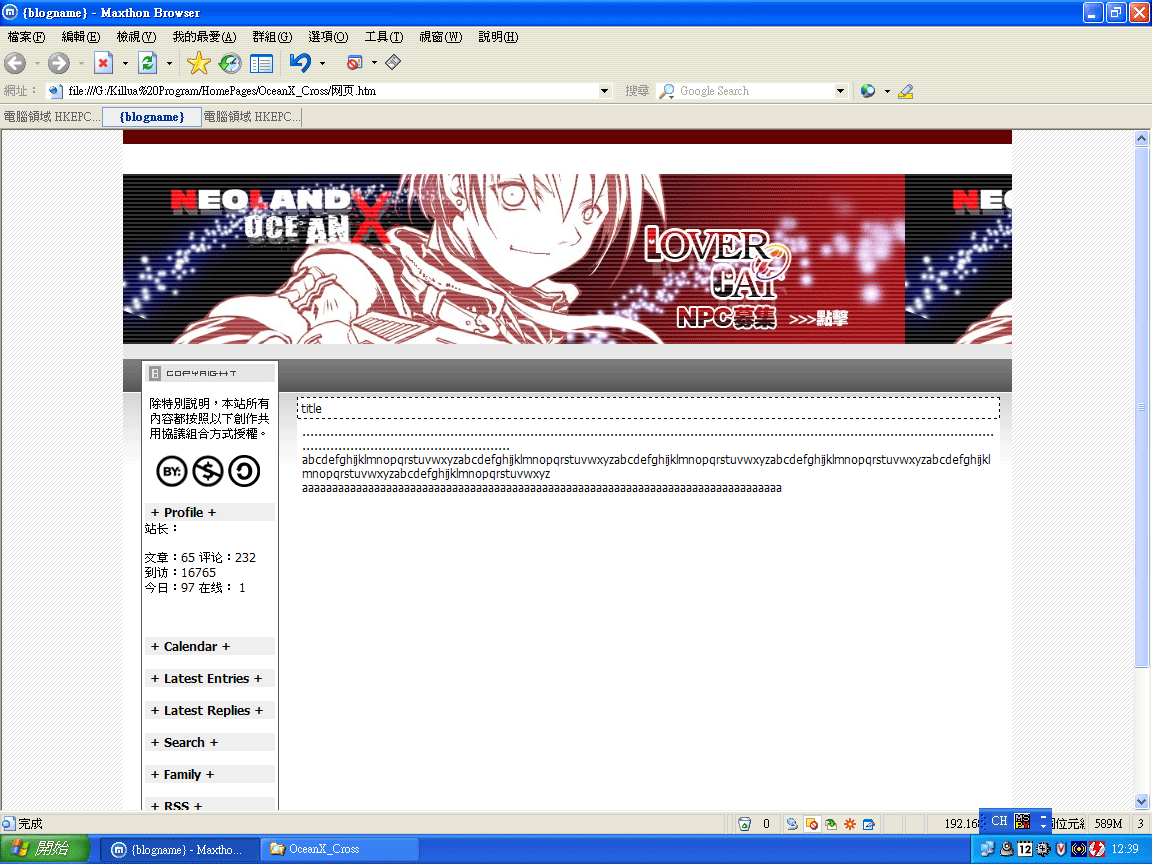Image resolution: width=1152 pixels, height=864 pixels.
Task: Open the popup blocker dropdown arrow
Action: coord(374,63)
